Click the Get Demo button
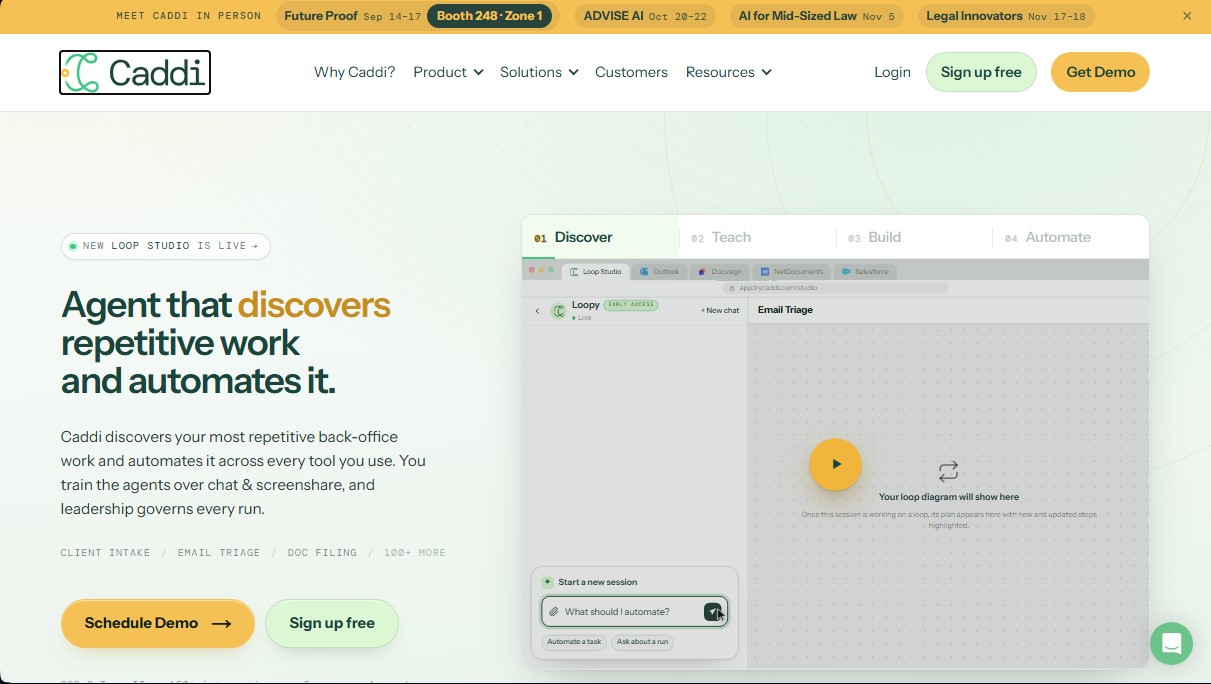 click(x=1100, y=72)
